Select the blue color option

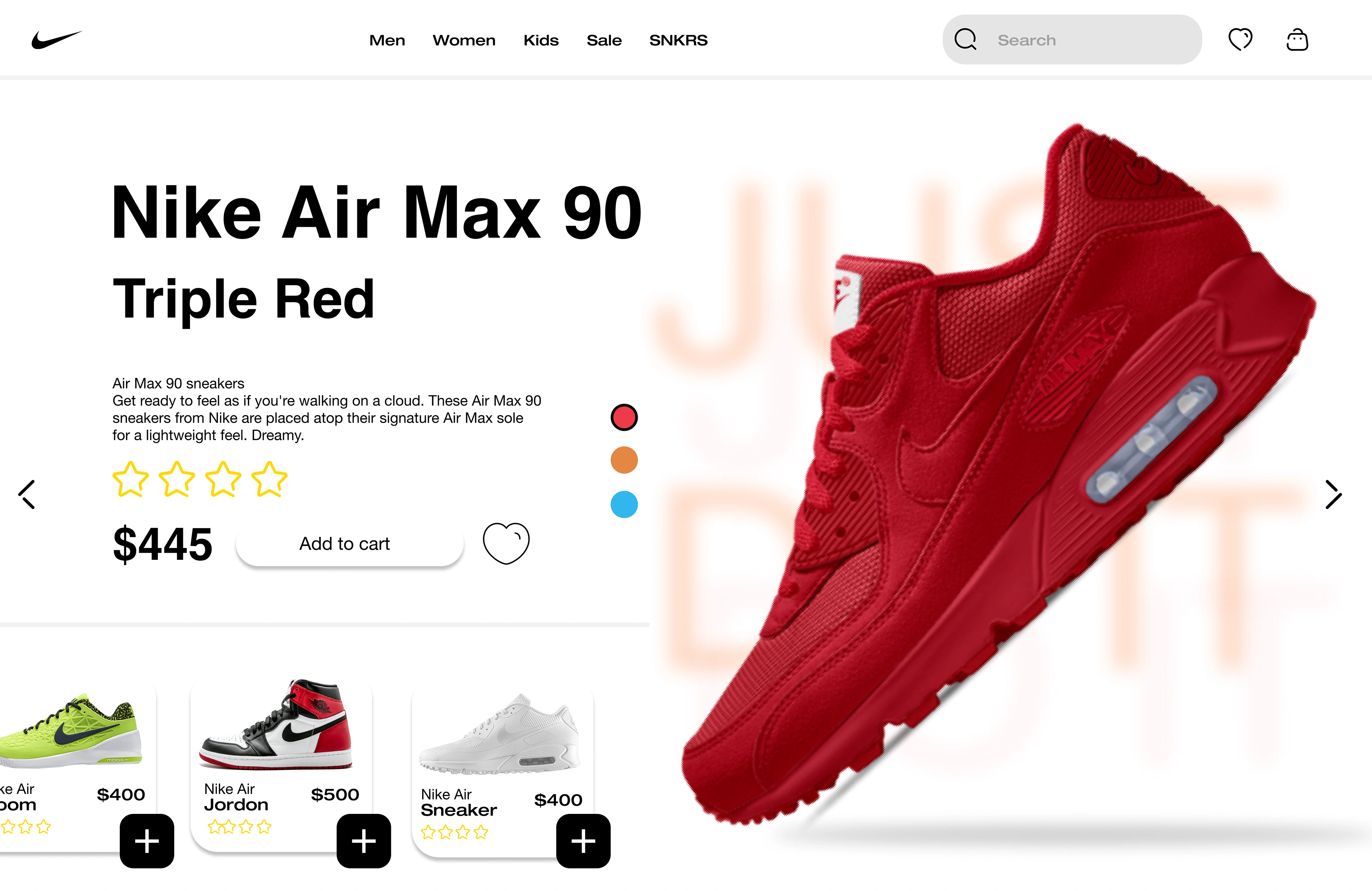click(624, 504)
